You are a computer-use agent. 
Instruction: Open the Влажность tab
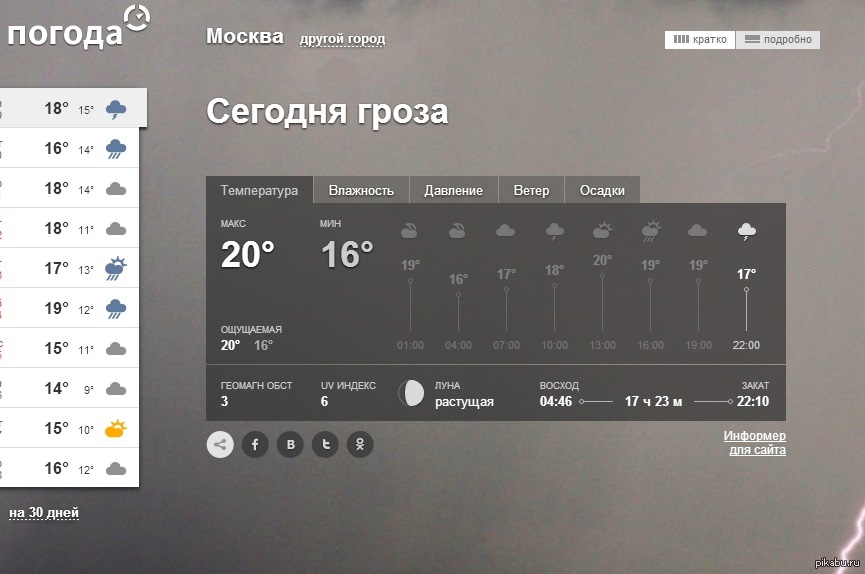click(x=361, y=190)
